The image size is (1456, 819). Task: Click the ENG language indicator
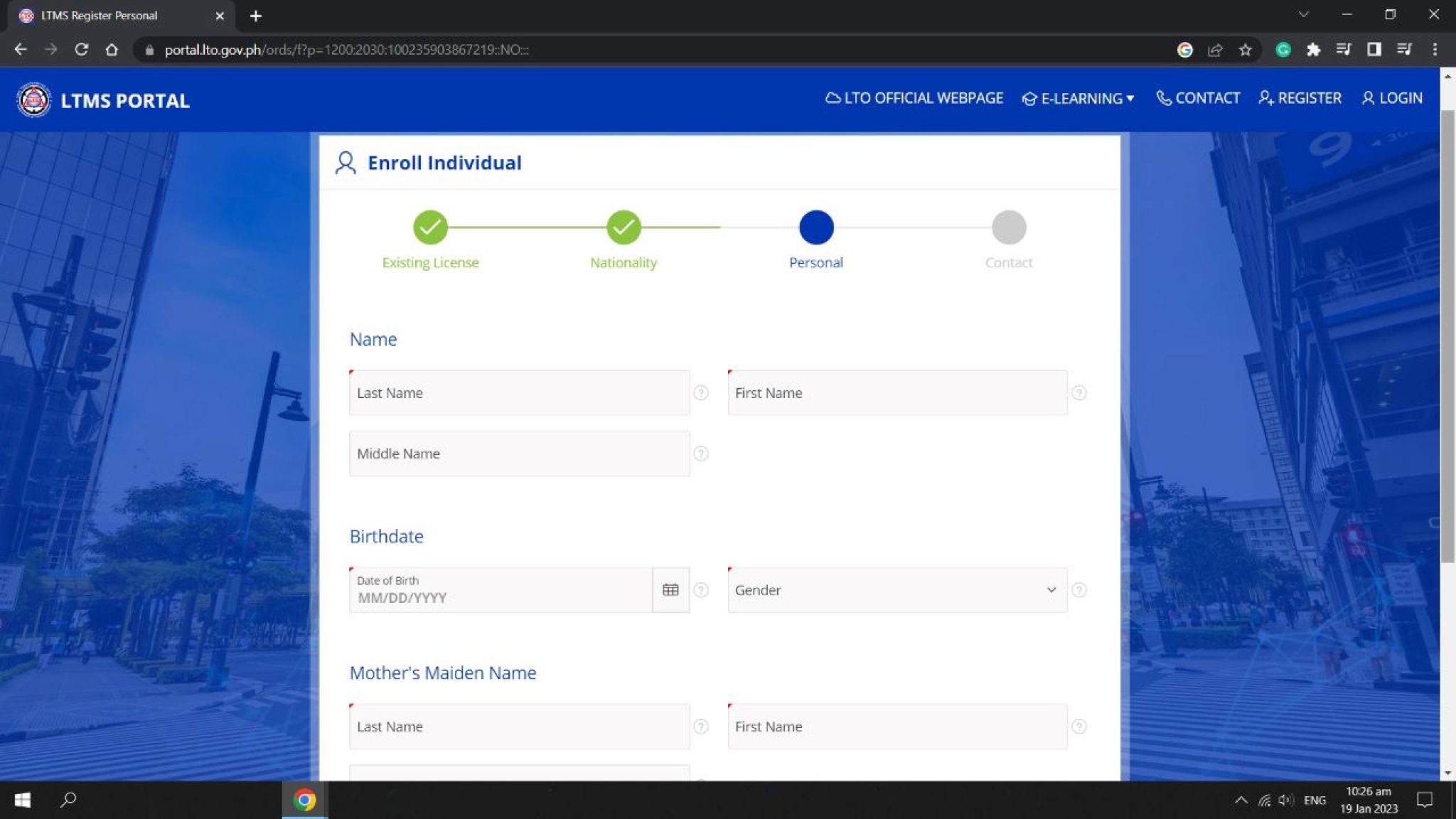pos(1315,800)
